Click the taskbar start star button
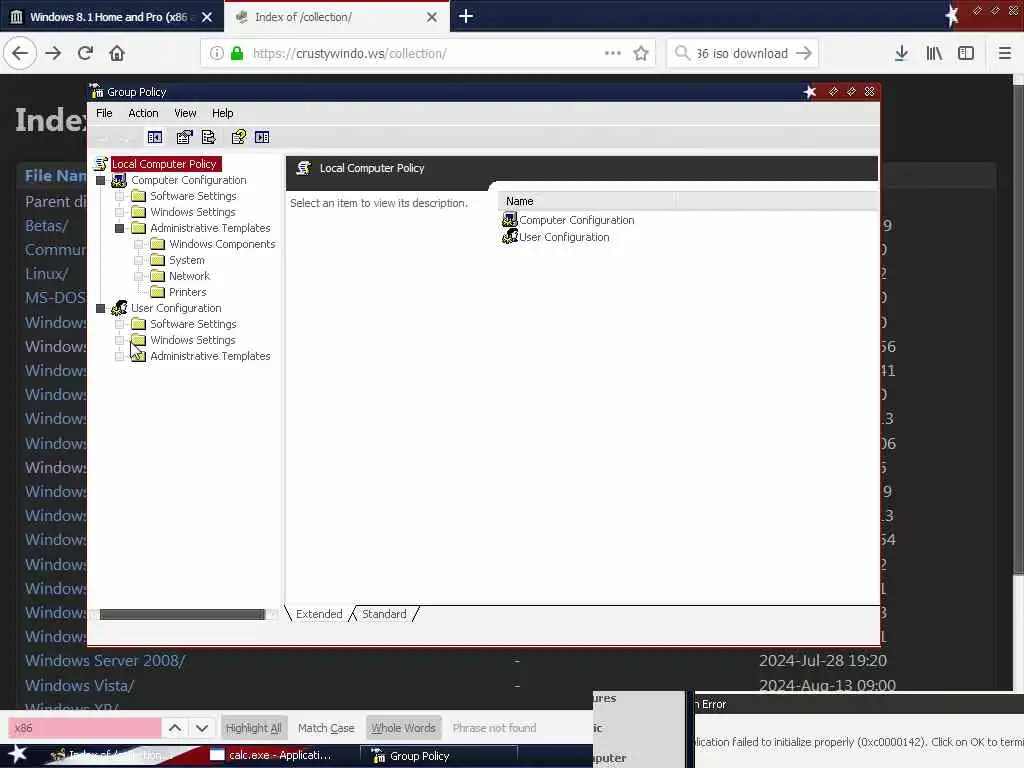 tap(17, 754)
